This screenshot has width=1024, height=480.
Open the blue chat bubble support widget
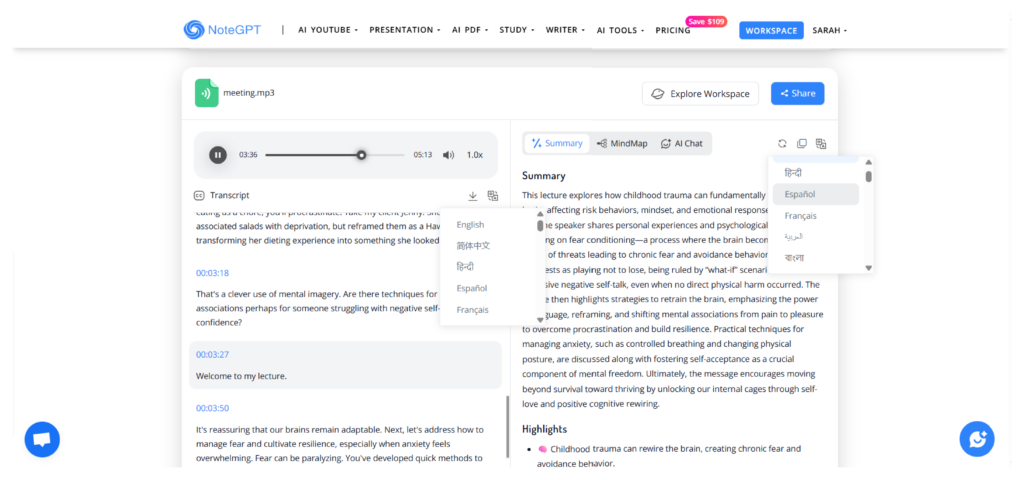click(42, 440)
